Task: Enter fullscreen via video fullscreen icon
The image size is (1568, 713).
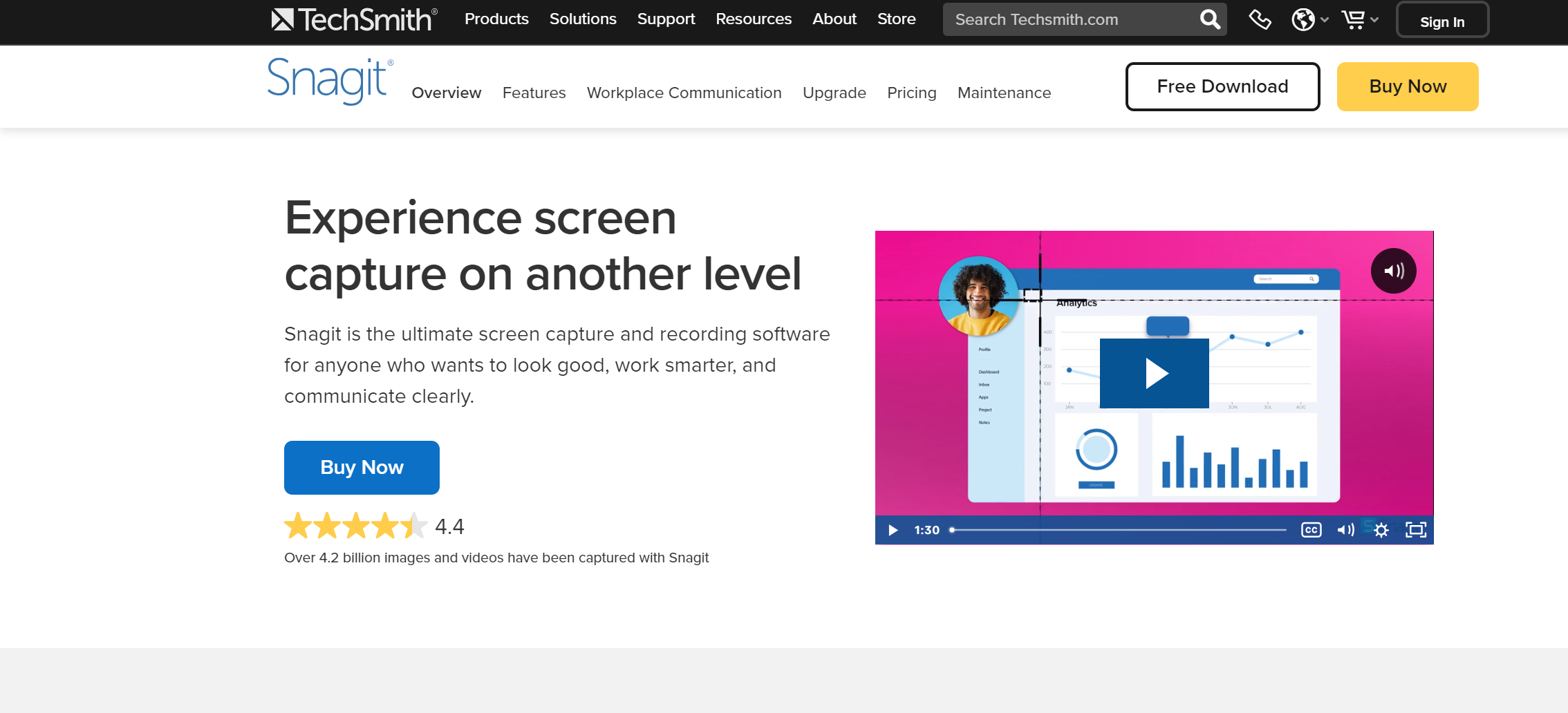Action: click(1416, 530)
